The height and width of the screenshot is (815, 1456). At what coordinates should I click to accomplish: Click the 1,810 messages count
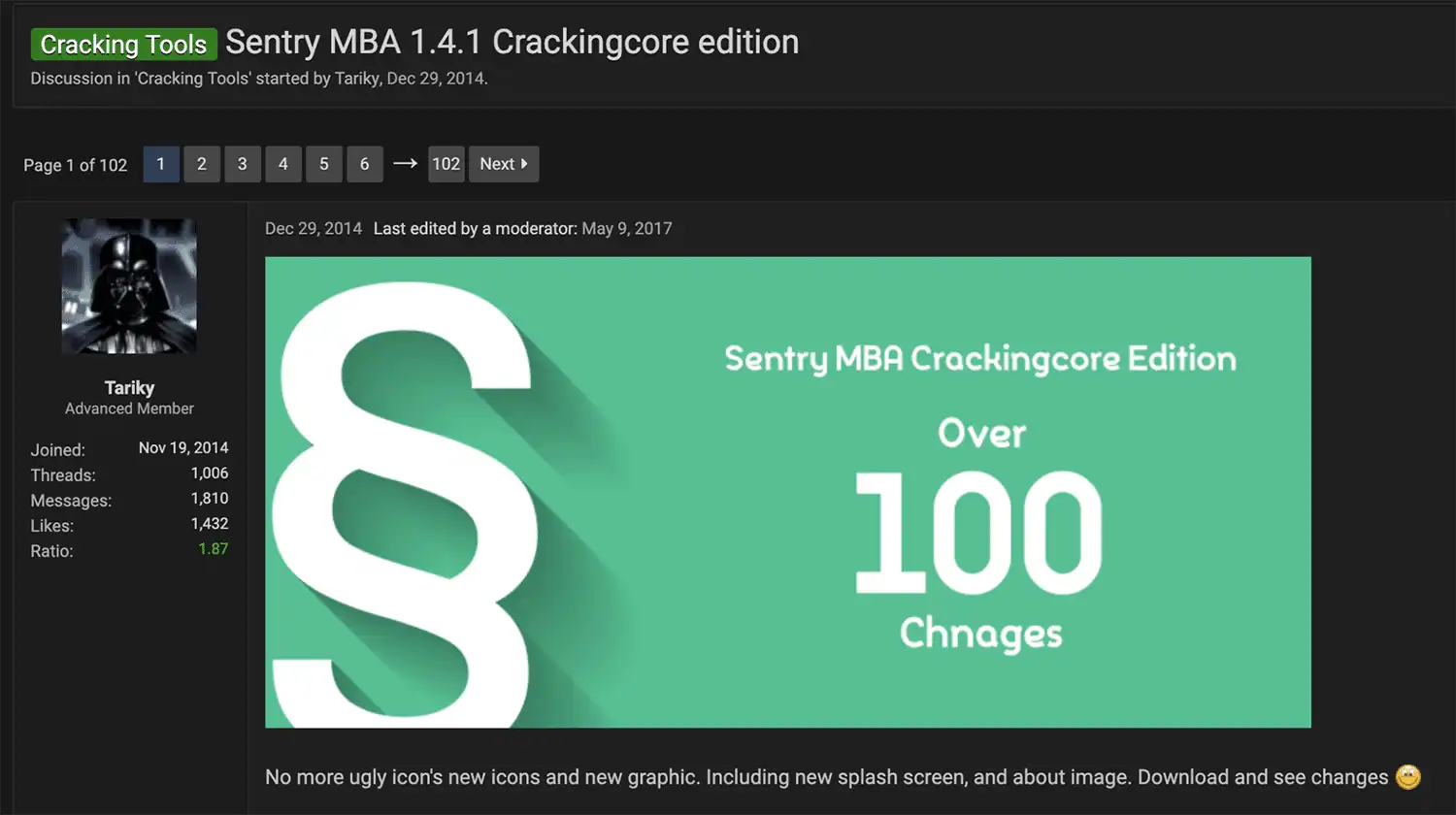pyautogui.click(x=211, y=499)
